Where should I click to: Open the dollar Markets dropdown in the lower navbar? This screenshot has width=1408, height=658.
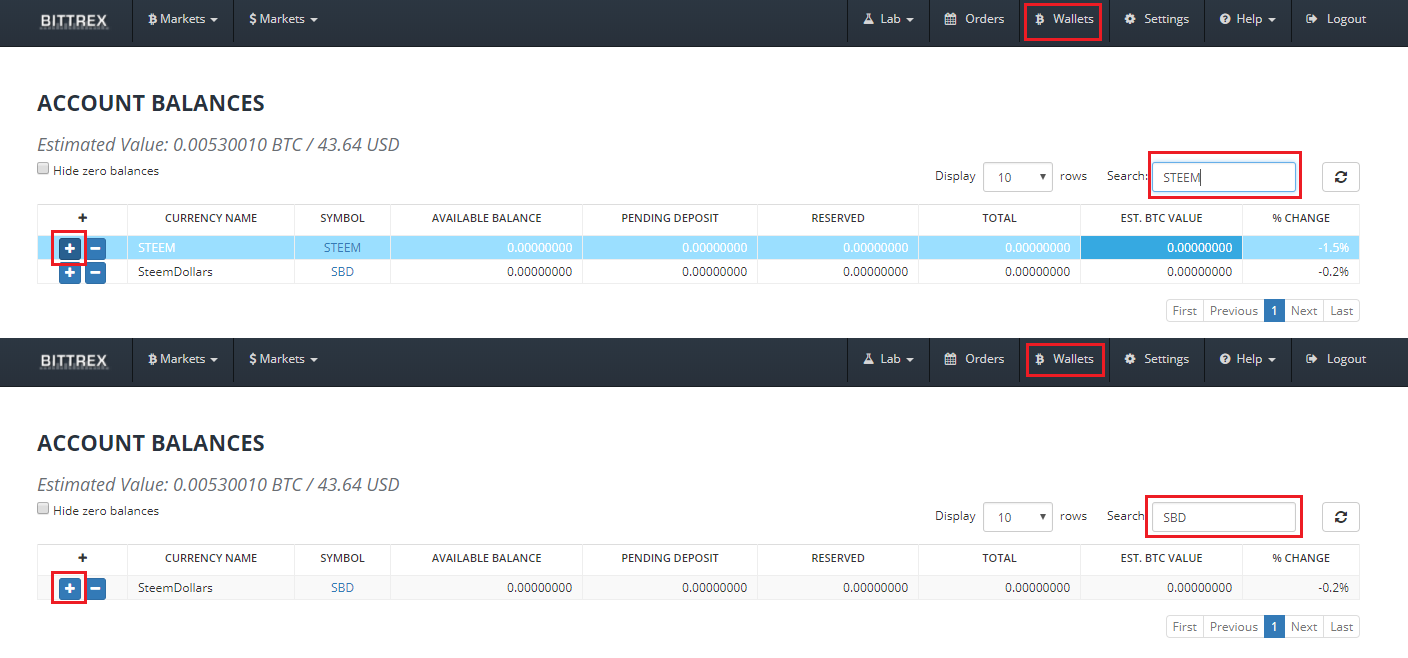[283, 359]
